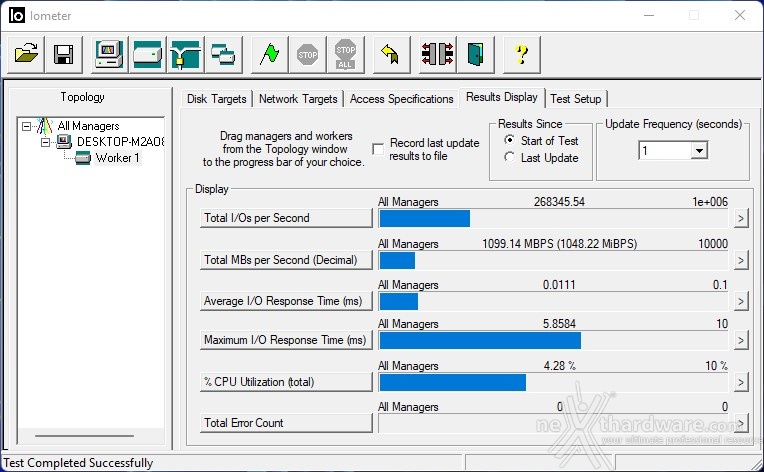Click the Stop All tests icon

(345, 54)
